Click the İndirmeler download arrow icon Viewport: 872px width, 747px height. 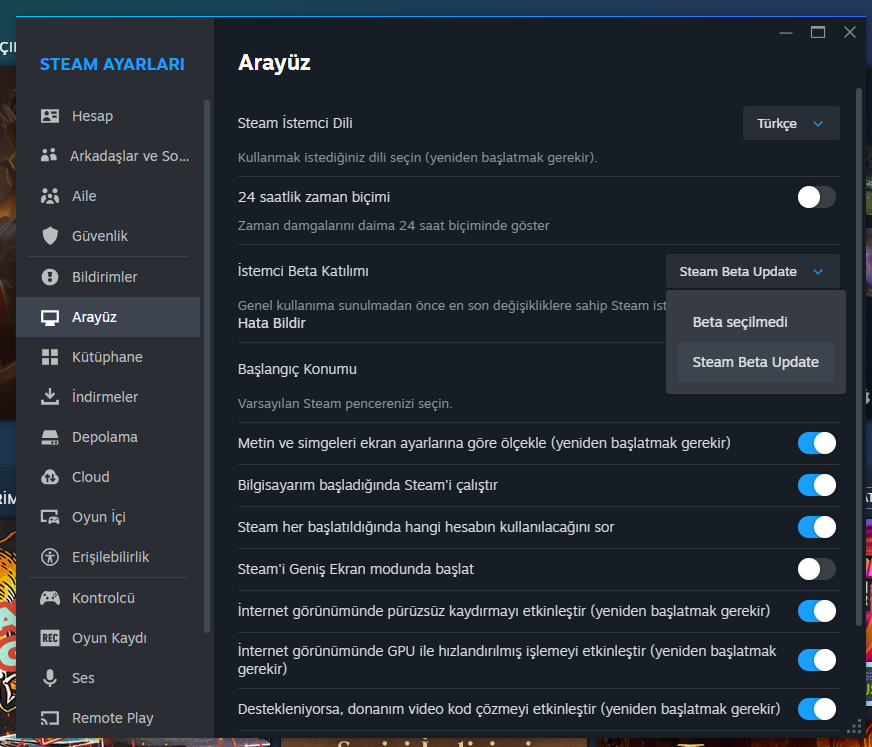[x=49, y=397]
